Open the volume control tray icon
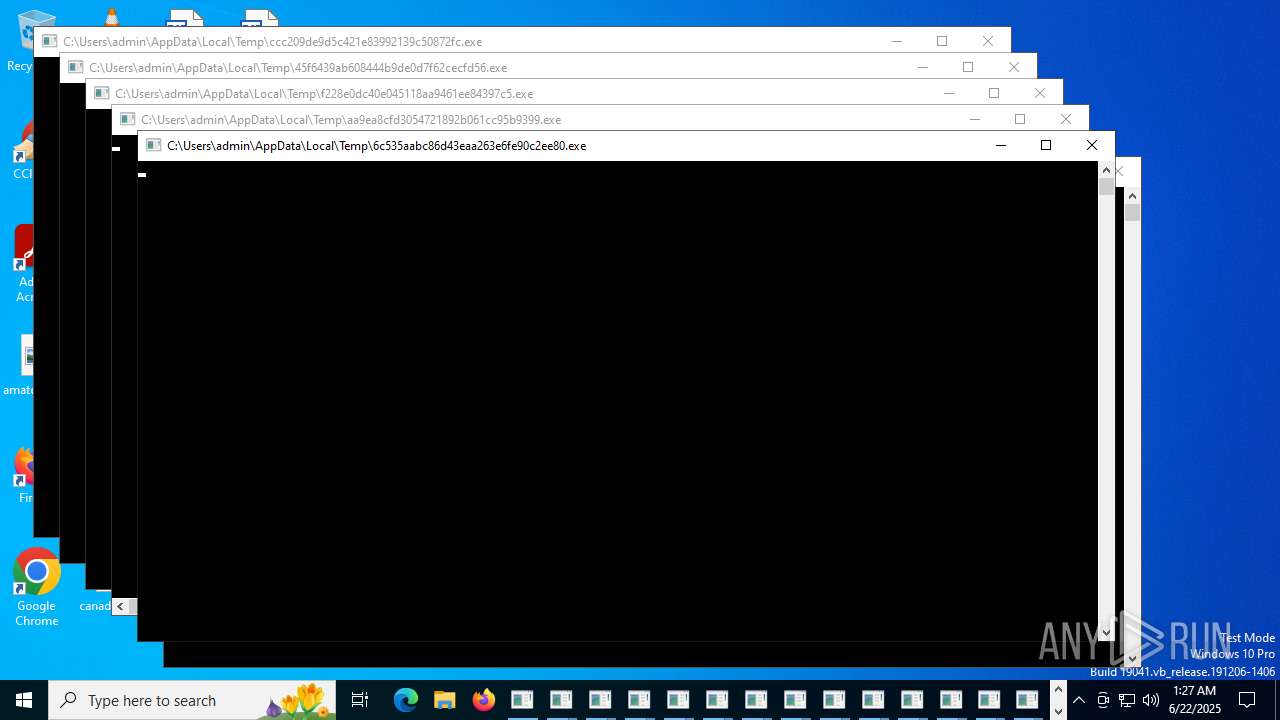This screenshot has width=1280, height=720. (x=1150, y=700)
